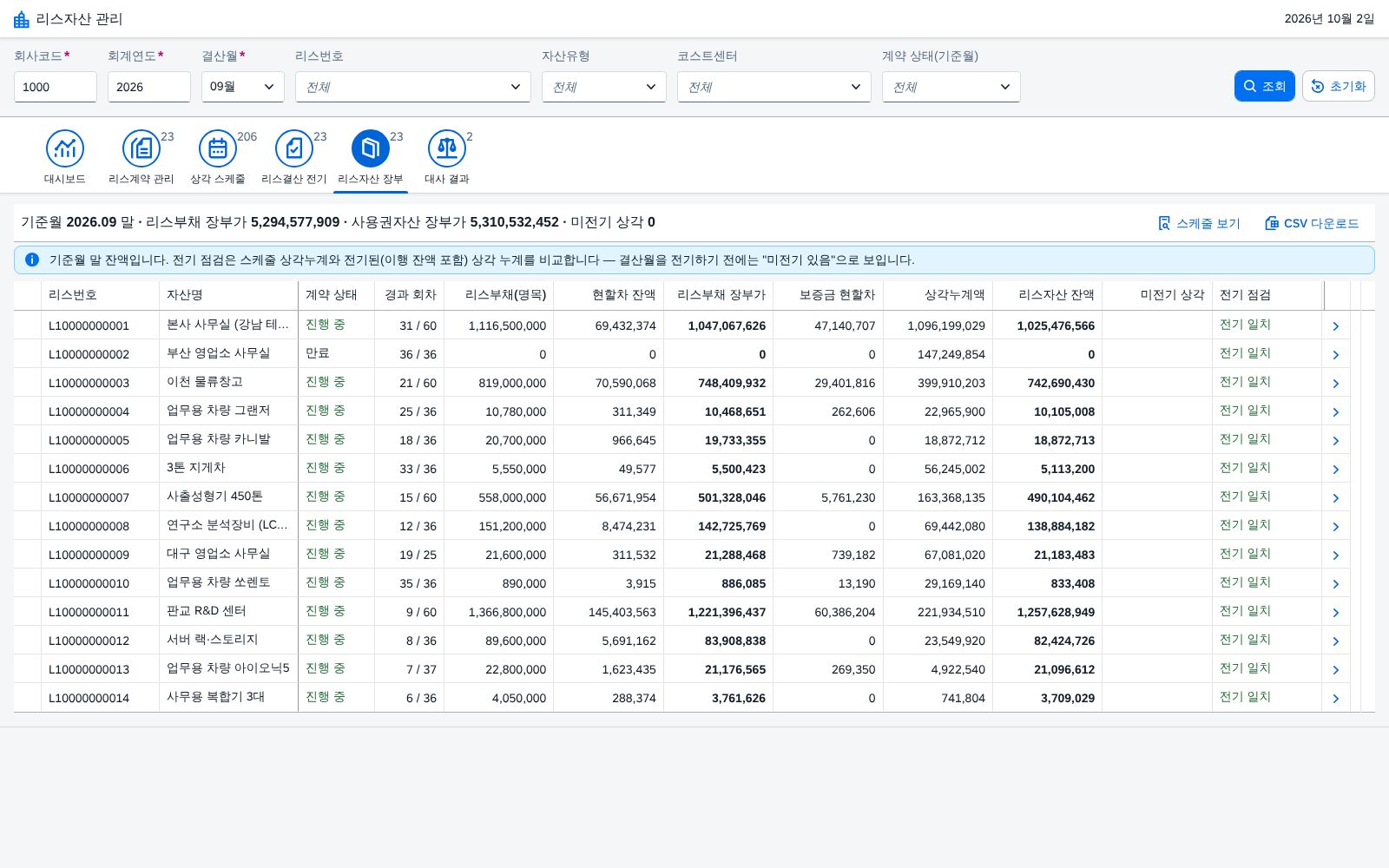Image resolution: width=1389 pixels, height=868 pixels.
Task: Click the 리스부채 장부가 column header
Action: pyautogui.click(x=719, y=295)
